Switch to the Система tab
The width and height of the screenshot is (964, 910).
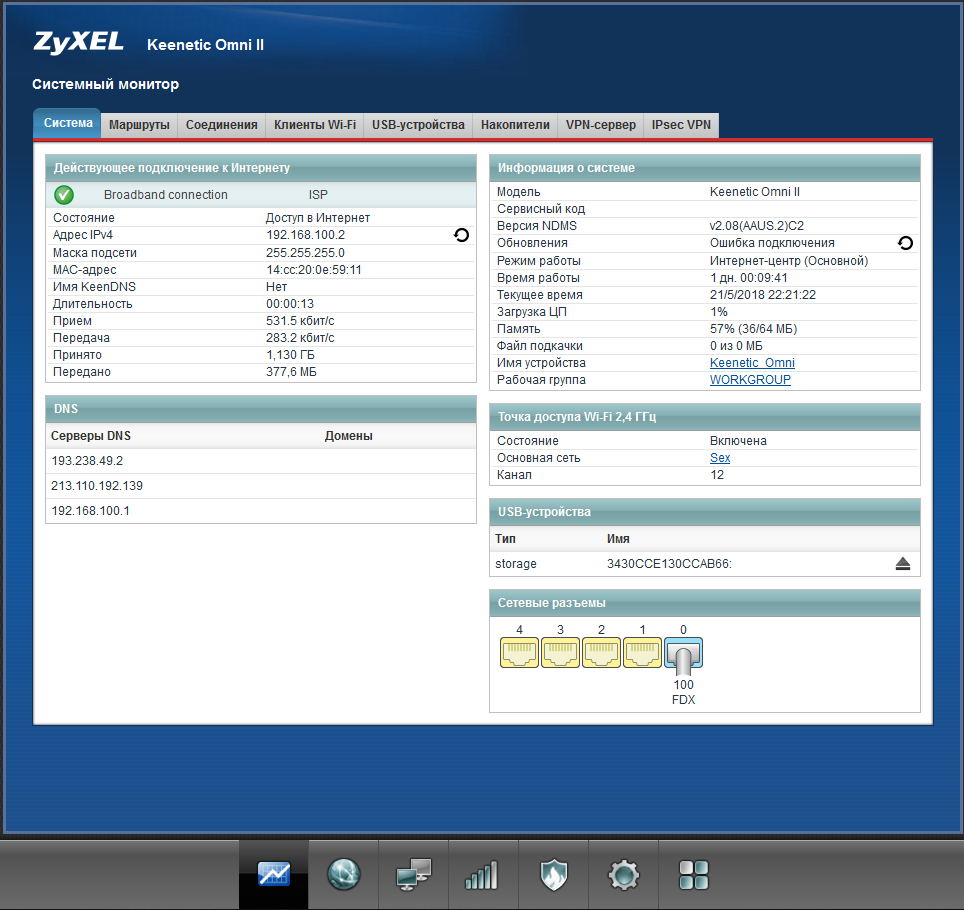click(68, 124)
